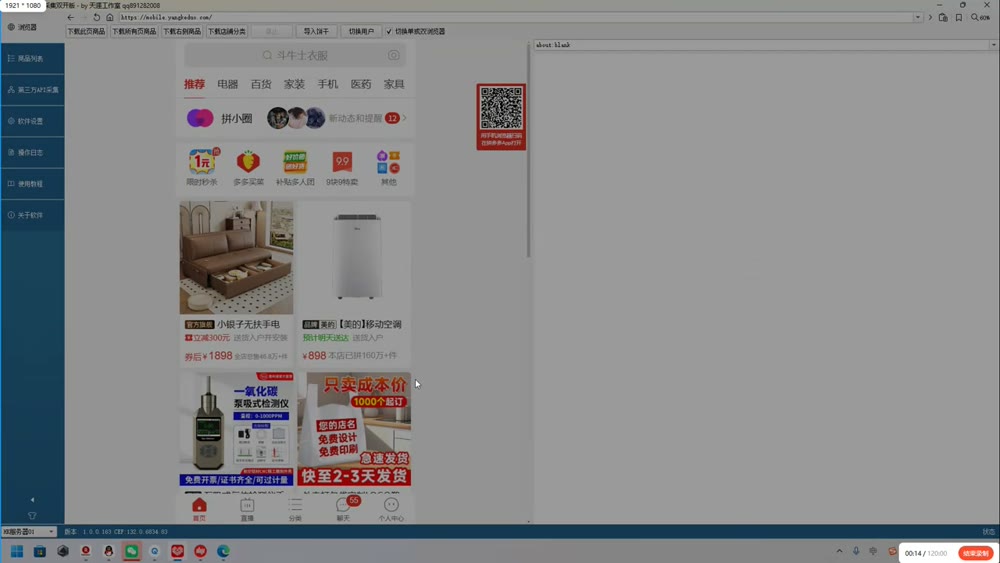Open Microsoft Edge in the taskbar
1000x563 pixels.
pos(223,551)
